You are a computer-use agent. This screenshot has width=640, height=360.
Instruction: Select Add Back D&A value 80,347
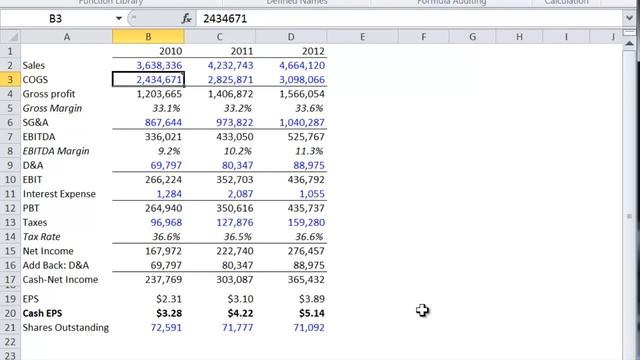pos(220,265)
